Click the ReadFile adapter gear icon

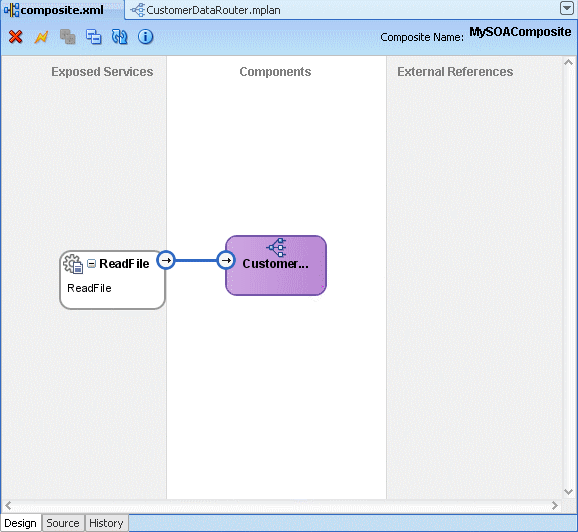[x=73, y=264]
